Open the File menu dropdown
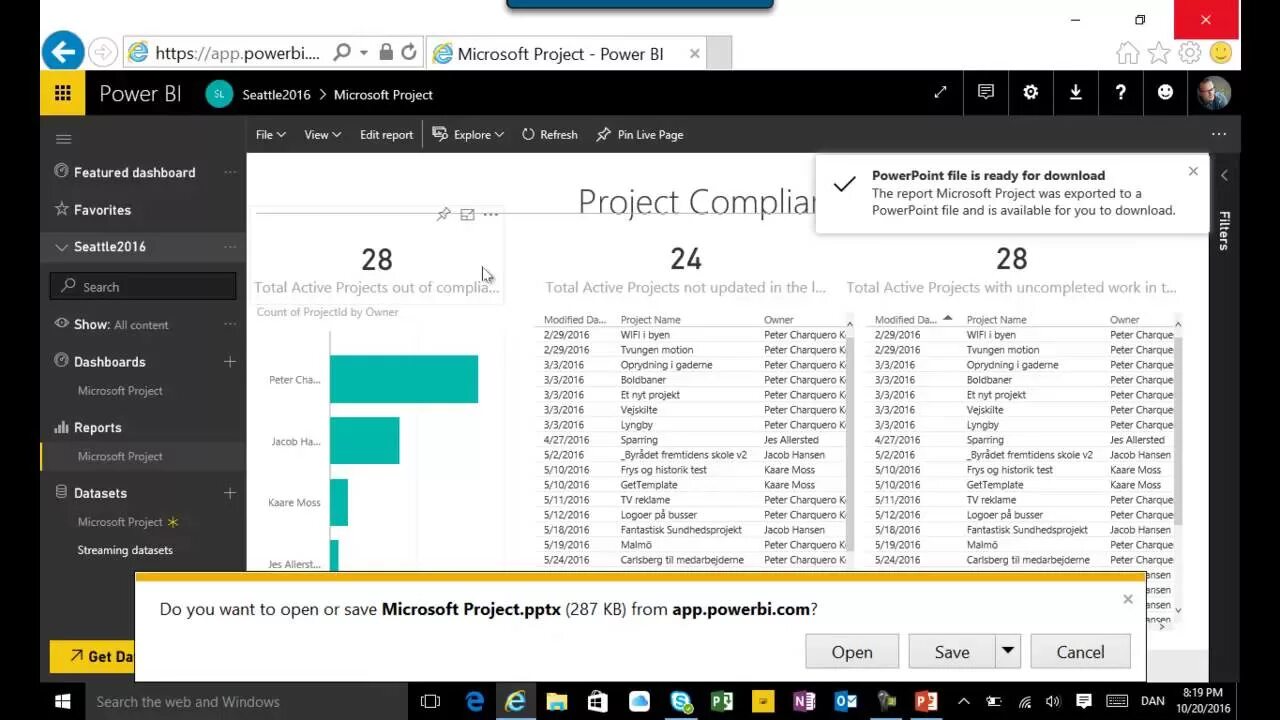The width and height of the screenshot is (1280, 720). [x=270, y=134]
